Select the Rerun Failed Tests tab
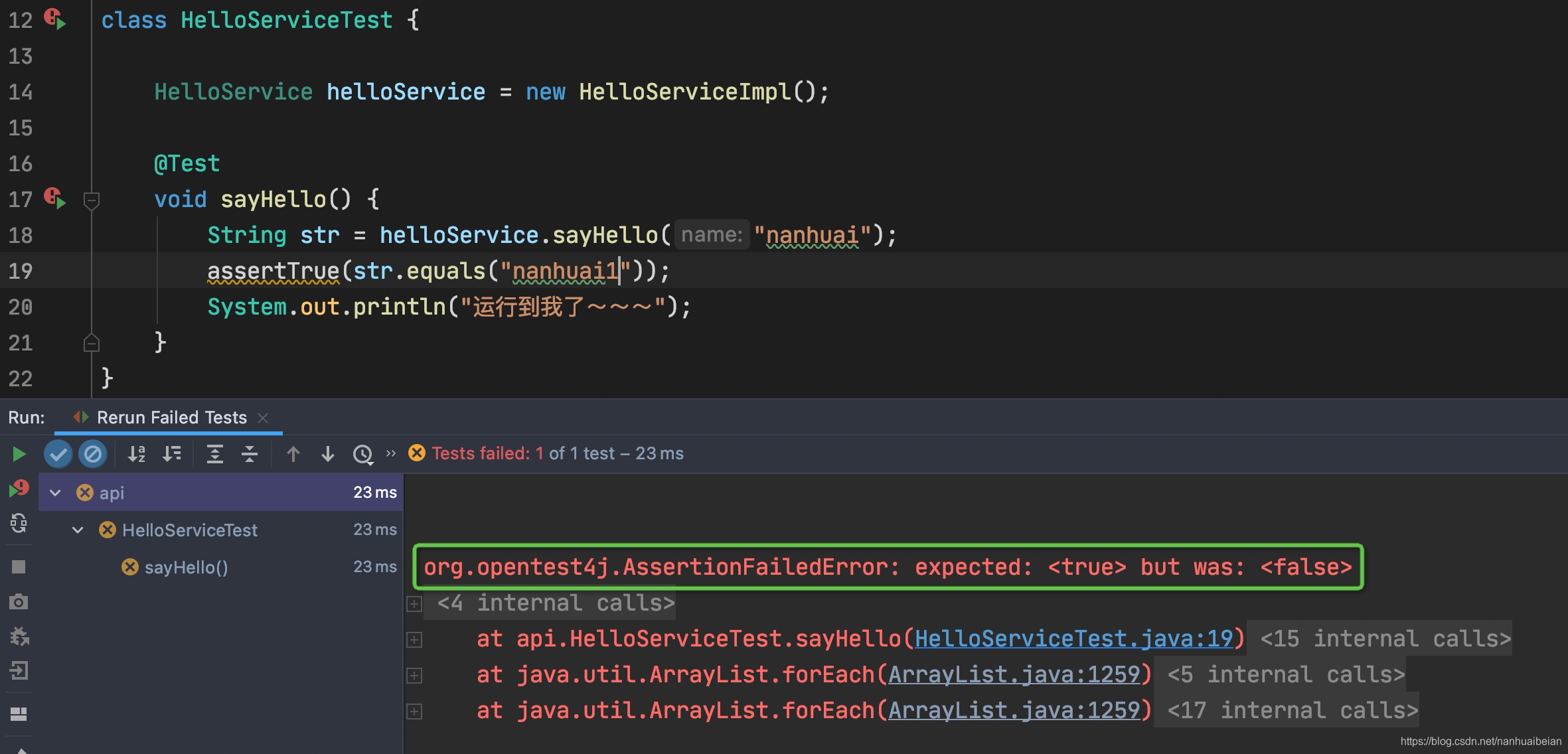This screenshot has height=754, width=1568. tap(171, 417)
